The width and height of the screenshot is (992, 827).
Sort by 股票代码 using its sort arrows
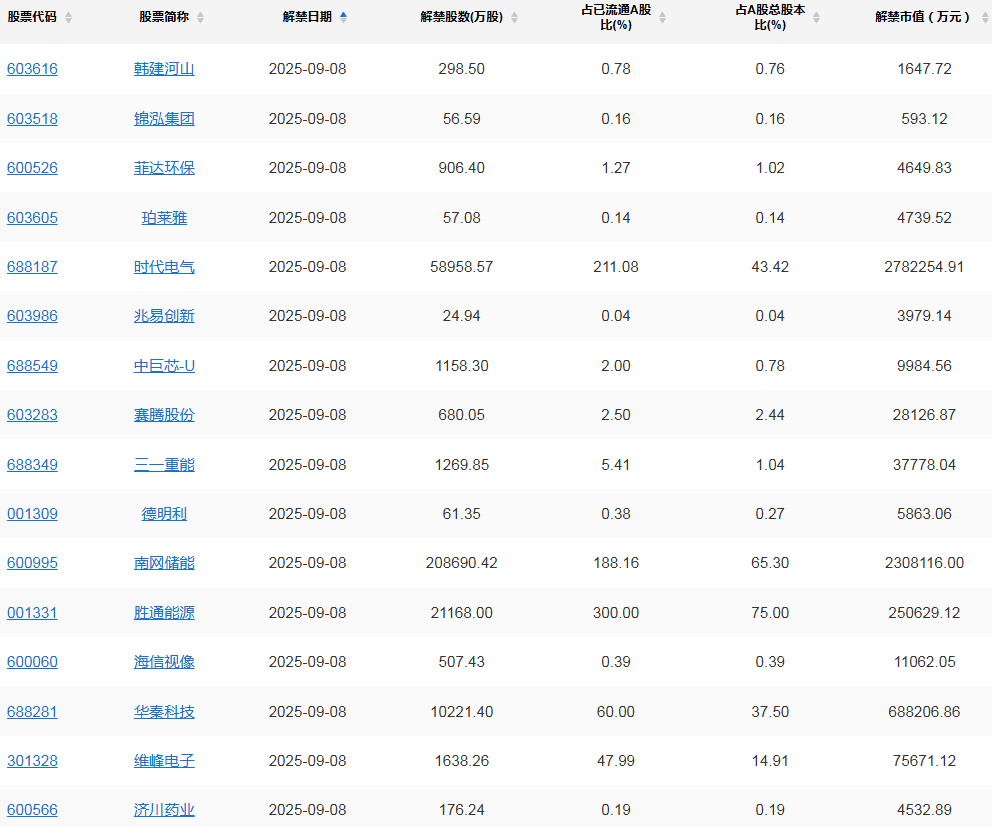[x=68, y=17]
